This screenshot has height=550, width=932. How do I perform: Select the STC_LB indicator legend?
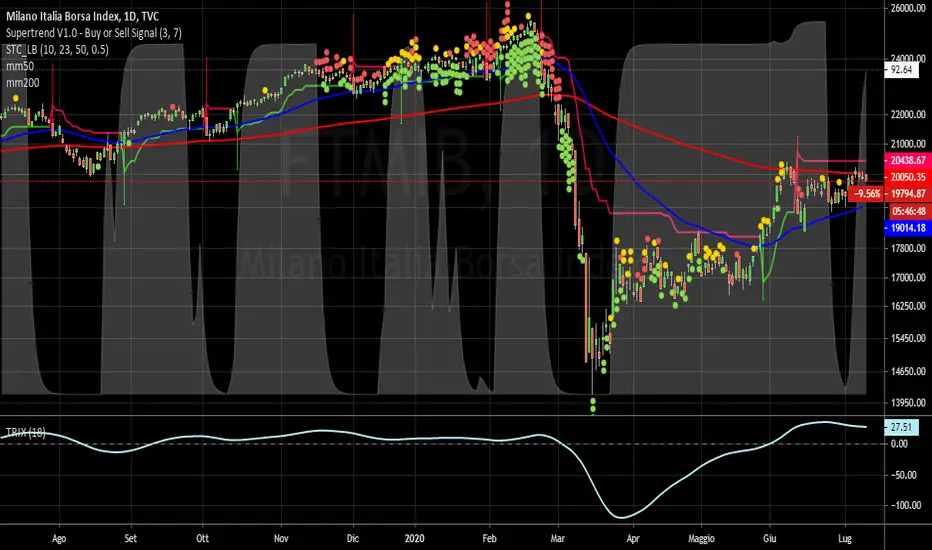62,47
